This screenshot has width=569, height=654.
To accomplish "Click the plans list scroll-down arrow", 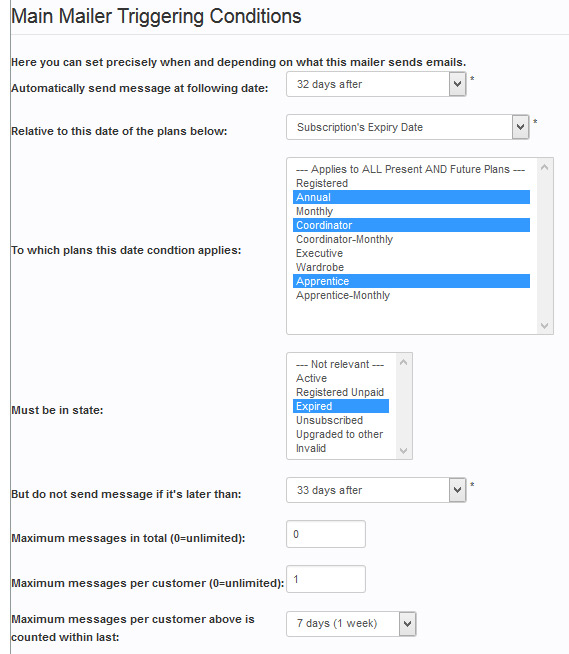I will [x=544, y=326].
